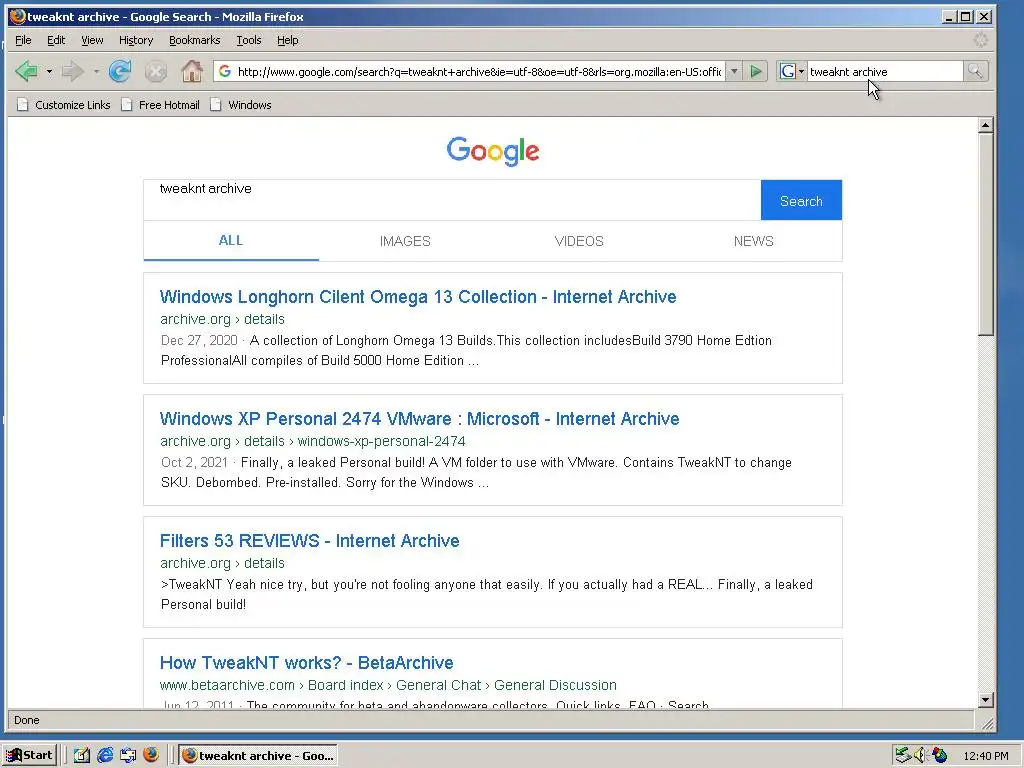The image size is (1024, 768).
Task: Click the magnifying glass search icon
Action: pyautogui.click(x=975, y=71)
